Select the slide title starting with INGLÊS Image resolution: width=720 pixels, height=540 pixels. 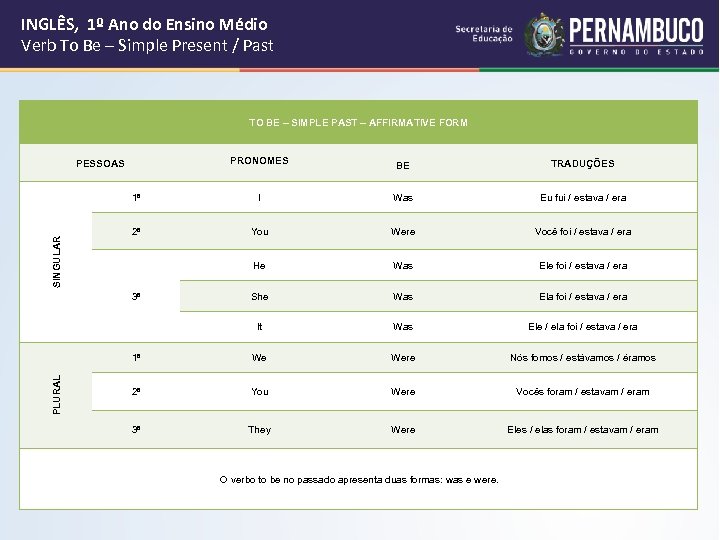(144, 23)
